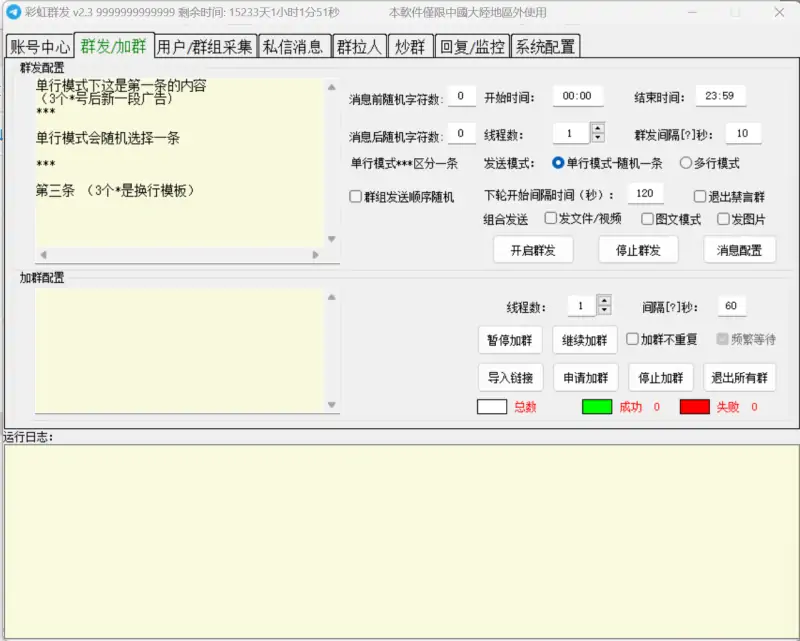Click the 彩虹群发 application icon in titlebar
The height and width of the screenshot is (641, 800).
pyautogui.click(x=12, y=13)
